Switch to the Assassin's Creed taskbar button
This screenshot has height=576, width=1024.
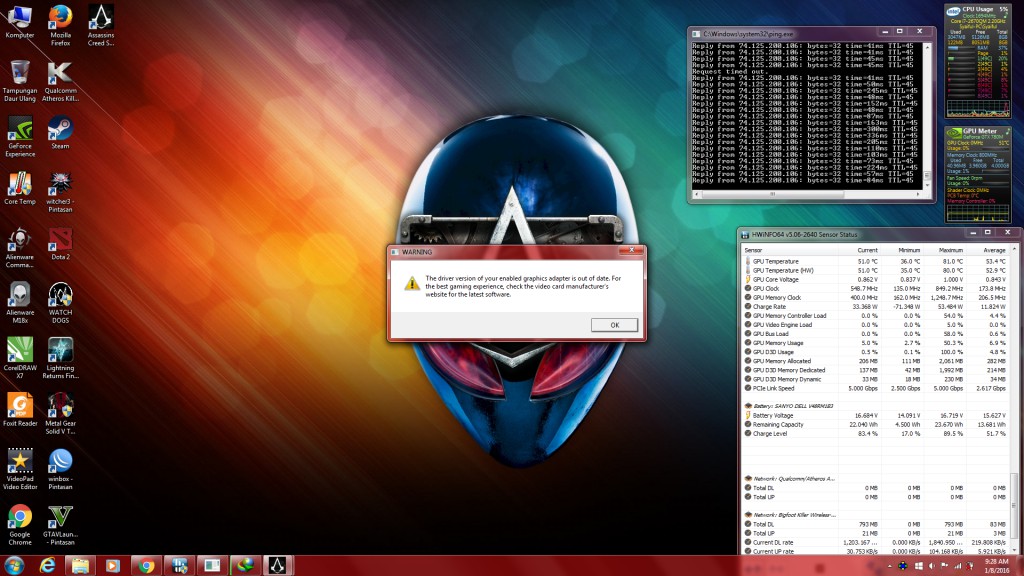[278, 566]
